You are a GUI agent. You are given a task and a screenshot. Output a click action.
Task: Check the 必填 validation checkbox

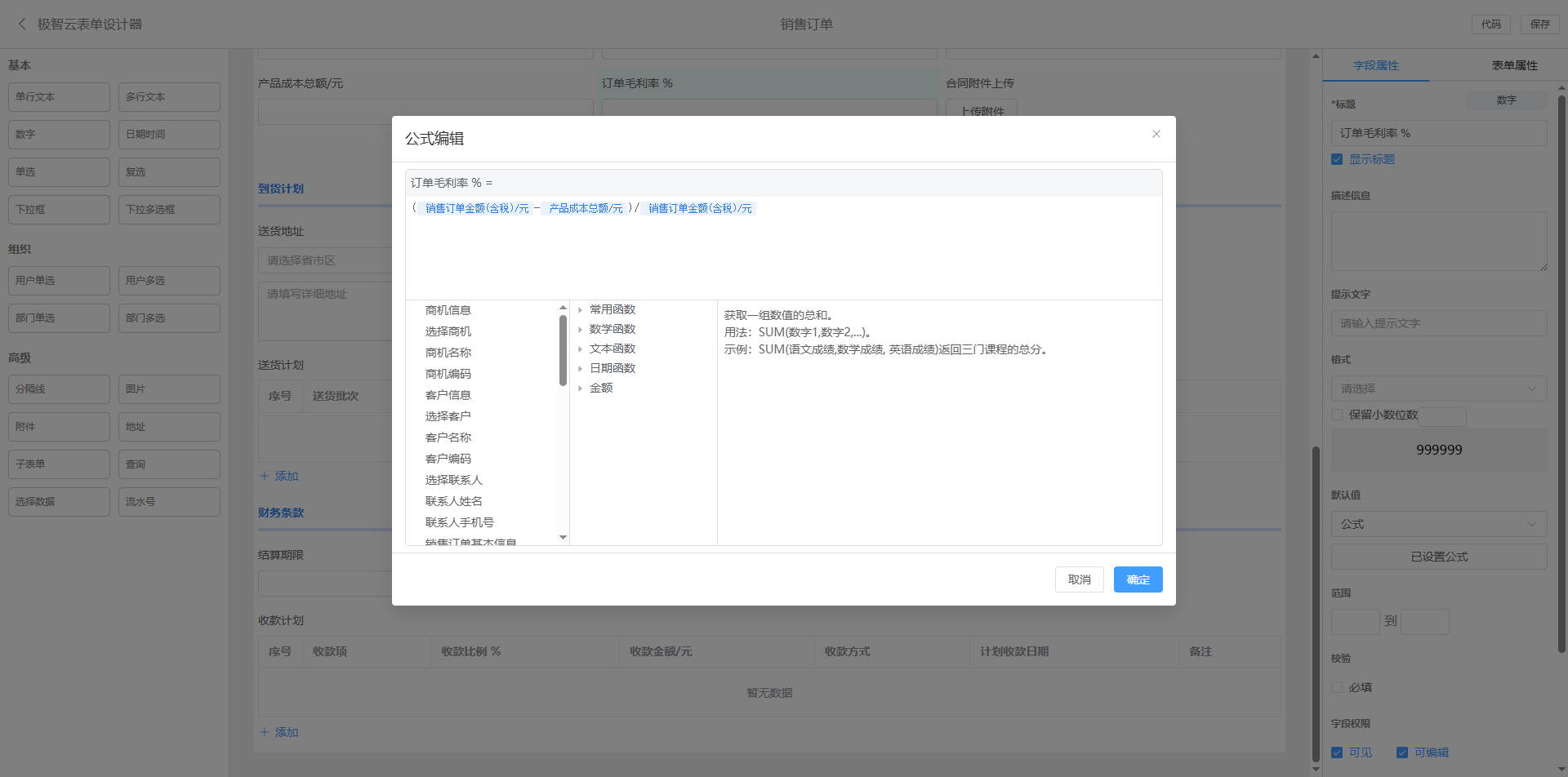coord(1337,688)
